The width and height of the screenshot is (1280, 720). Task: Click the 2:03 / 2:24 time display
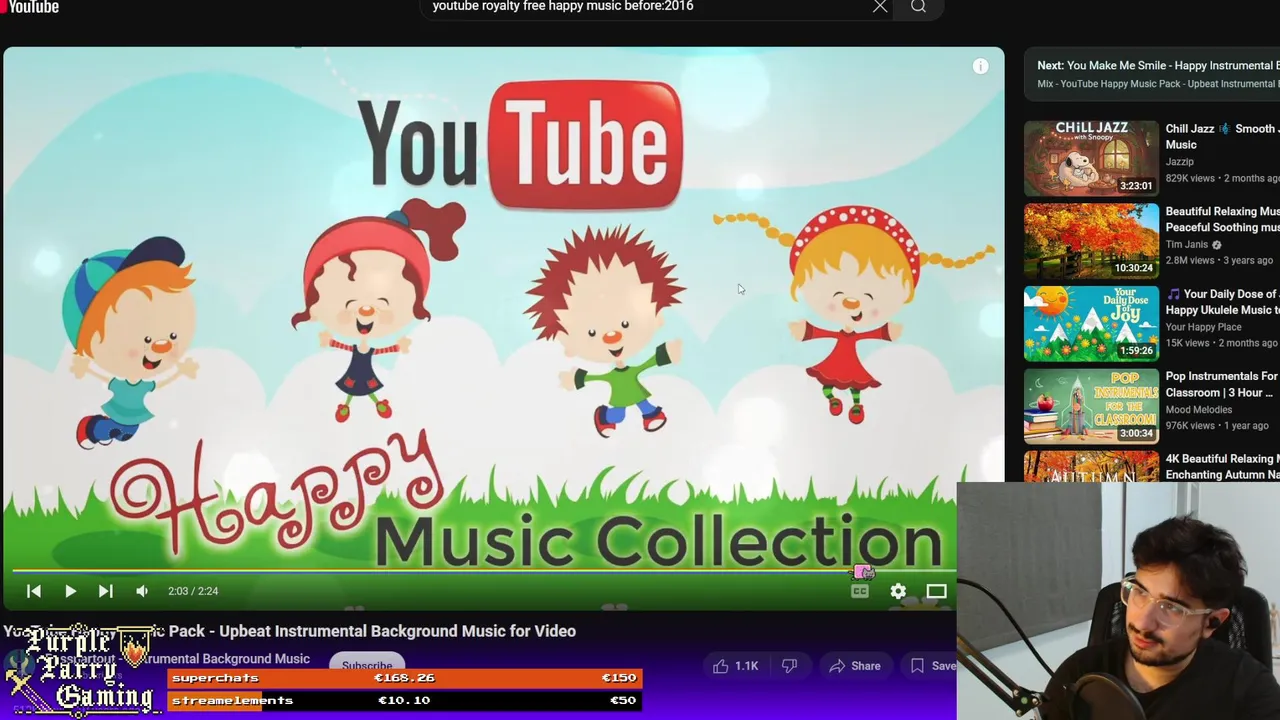[193, 591]
